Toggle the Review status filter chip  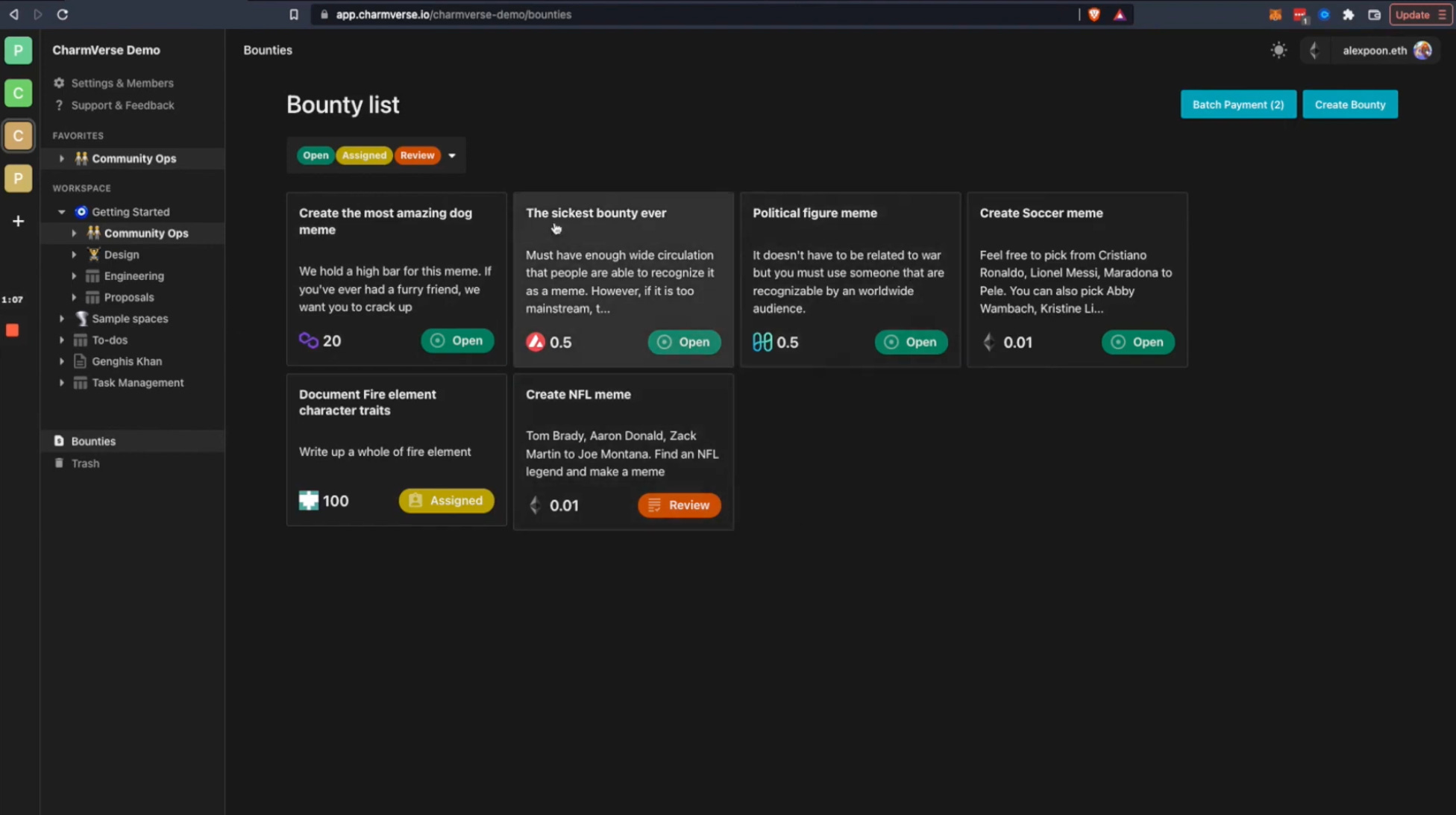[417, 155]
